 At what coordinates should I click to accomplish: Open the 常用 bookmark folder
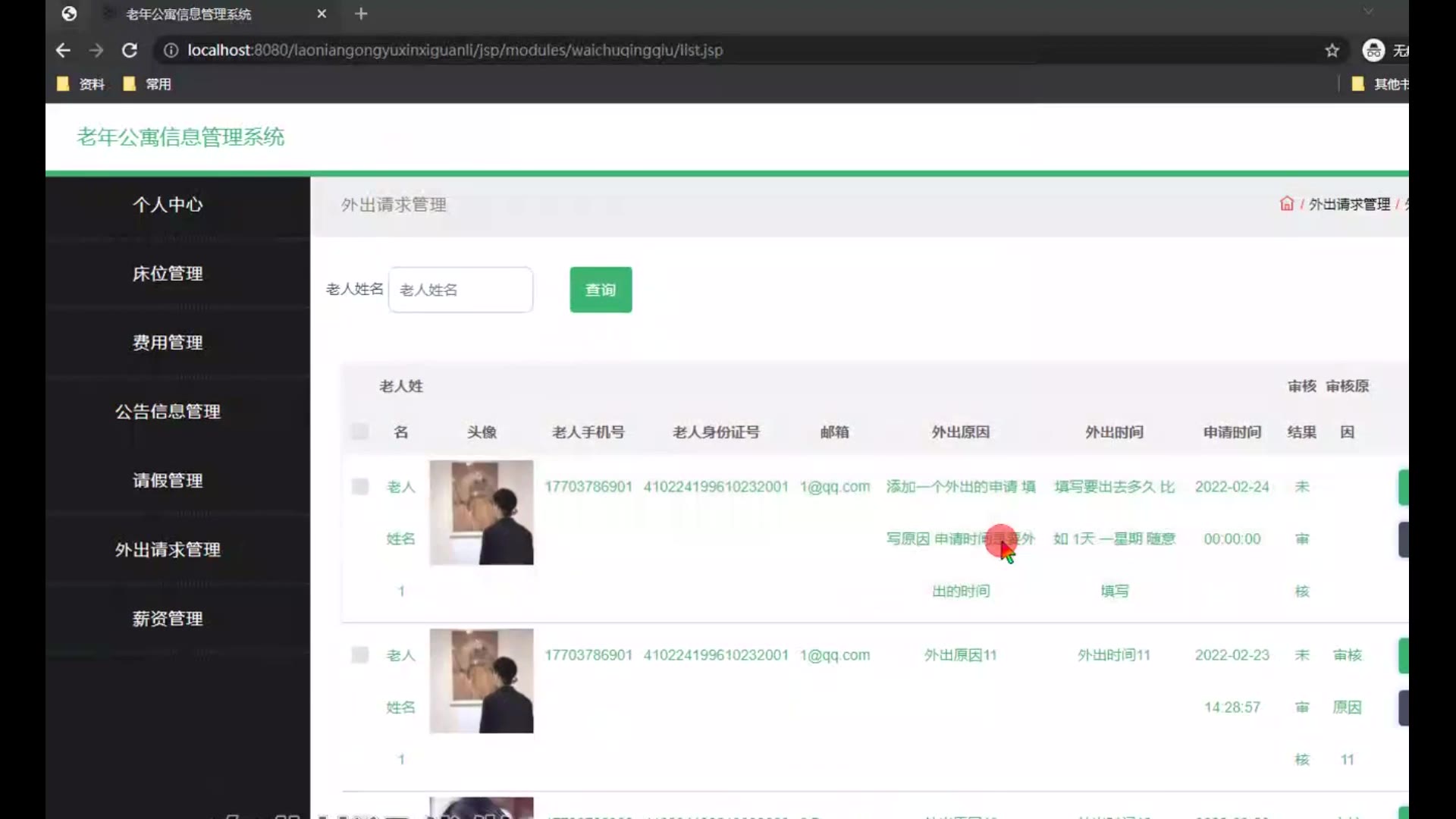click(x=147, y=84)
